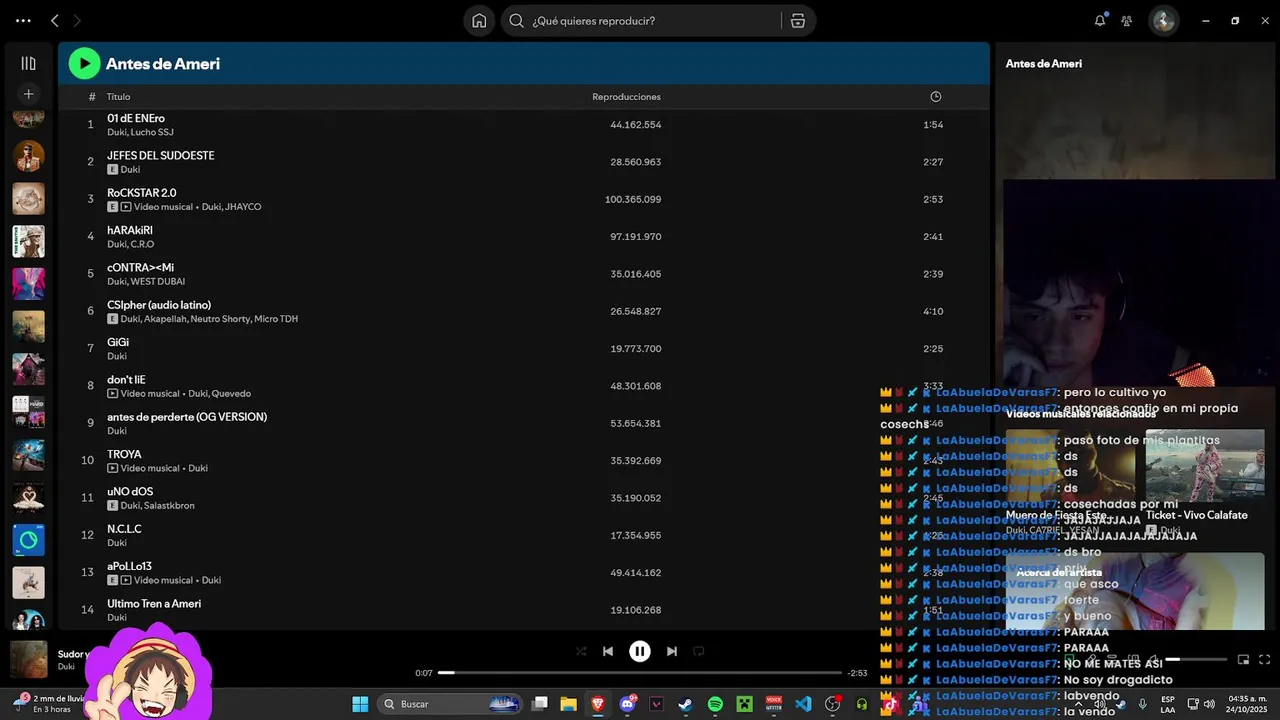1280x720 pixels.
Task: Open the Browse icon beside search
Action: click(798, 21)
